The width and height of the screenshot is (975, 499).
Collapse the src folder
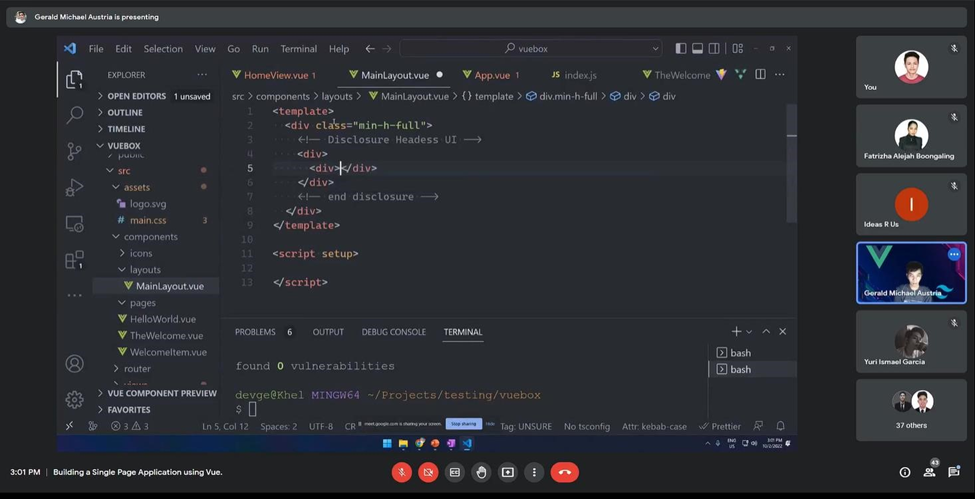[x=157, y=170]
